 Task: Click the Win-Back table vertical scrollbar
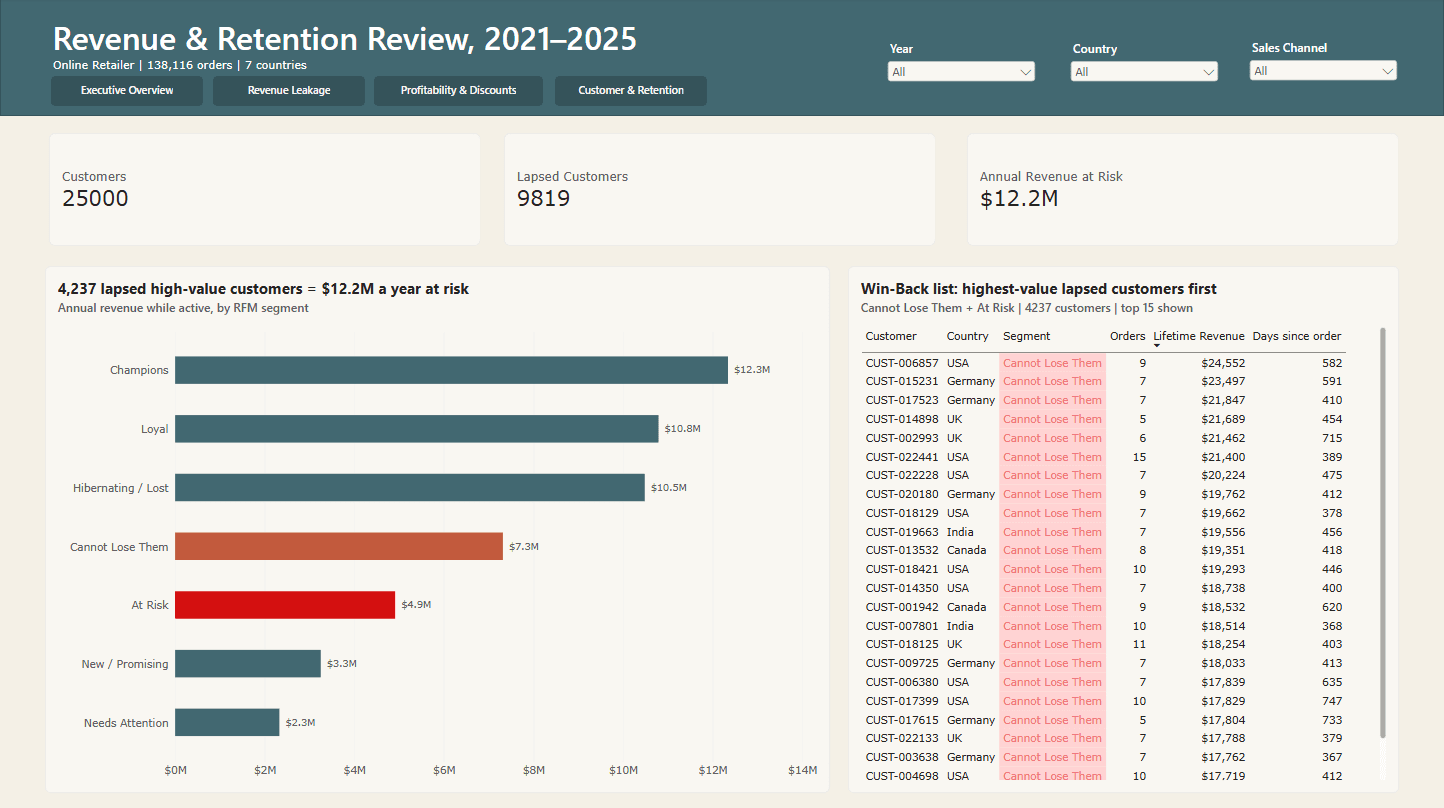[1383, 534]
